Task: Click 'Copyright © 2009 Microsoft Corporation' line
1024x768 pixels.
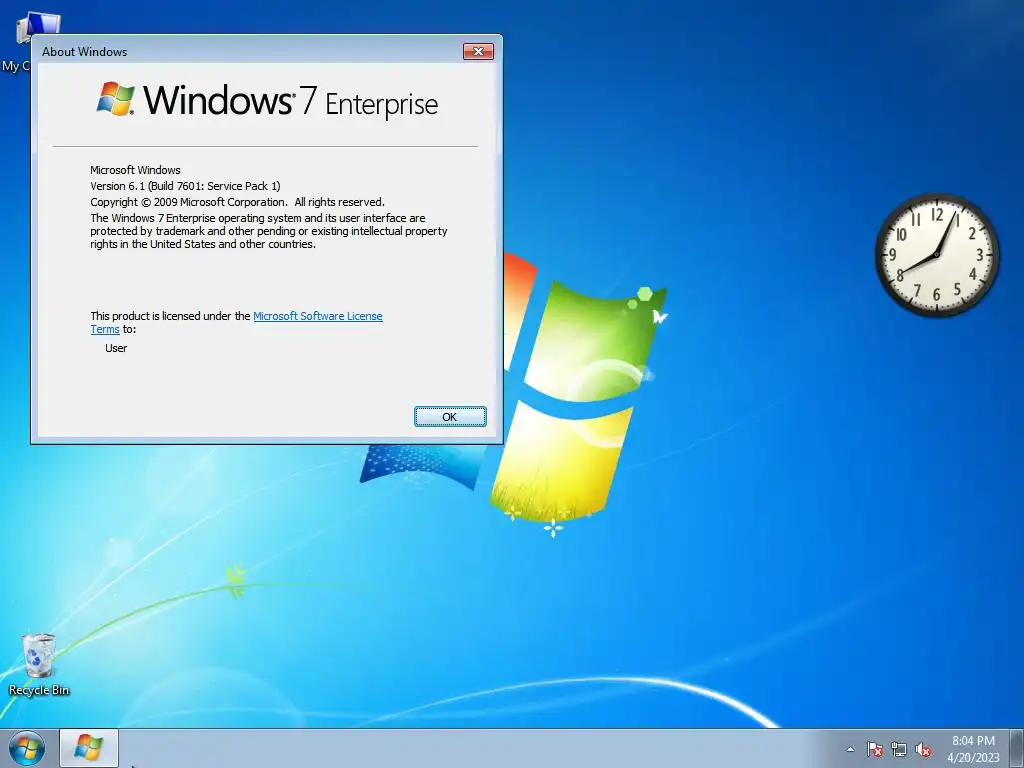Action: (237, 202)
